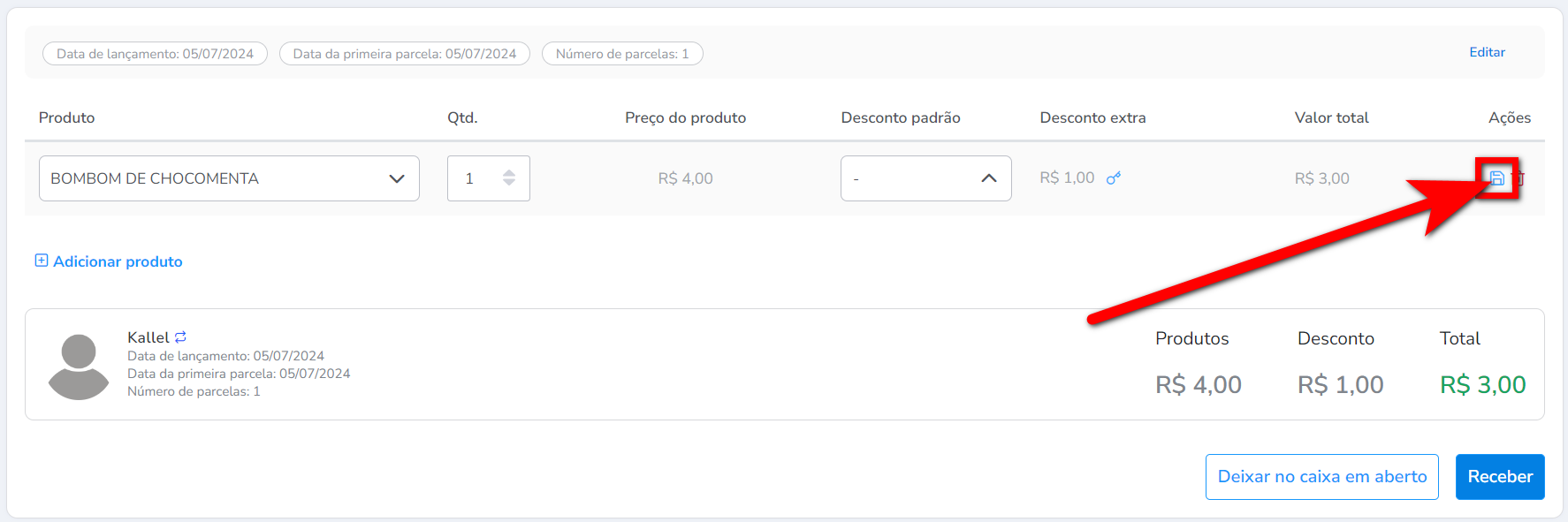Screen dimensions: 1568x522
Task: Expand the Desconto padrão dropdown
Action: (x=925, y=178)
